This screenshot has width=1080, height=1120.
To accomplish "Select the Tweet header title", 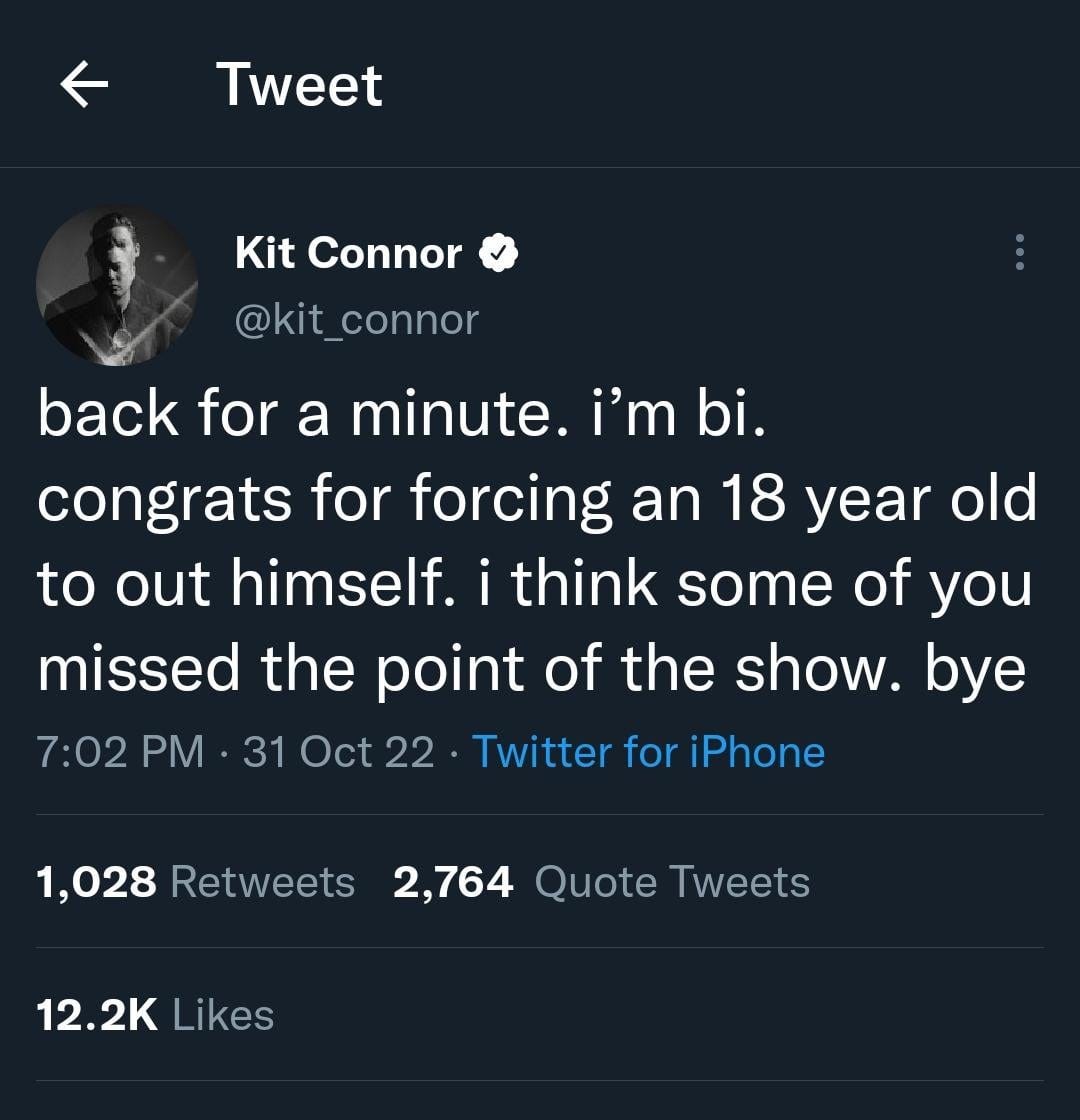I will click(x=300, y=84).
